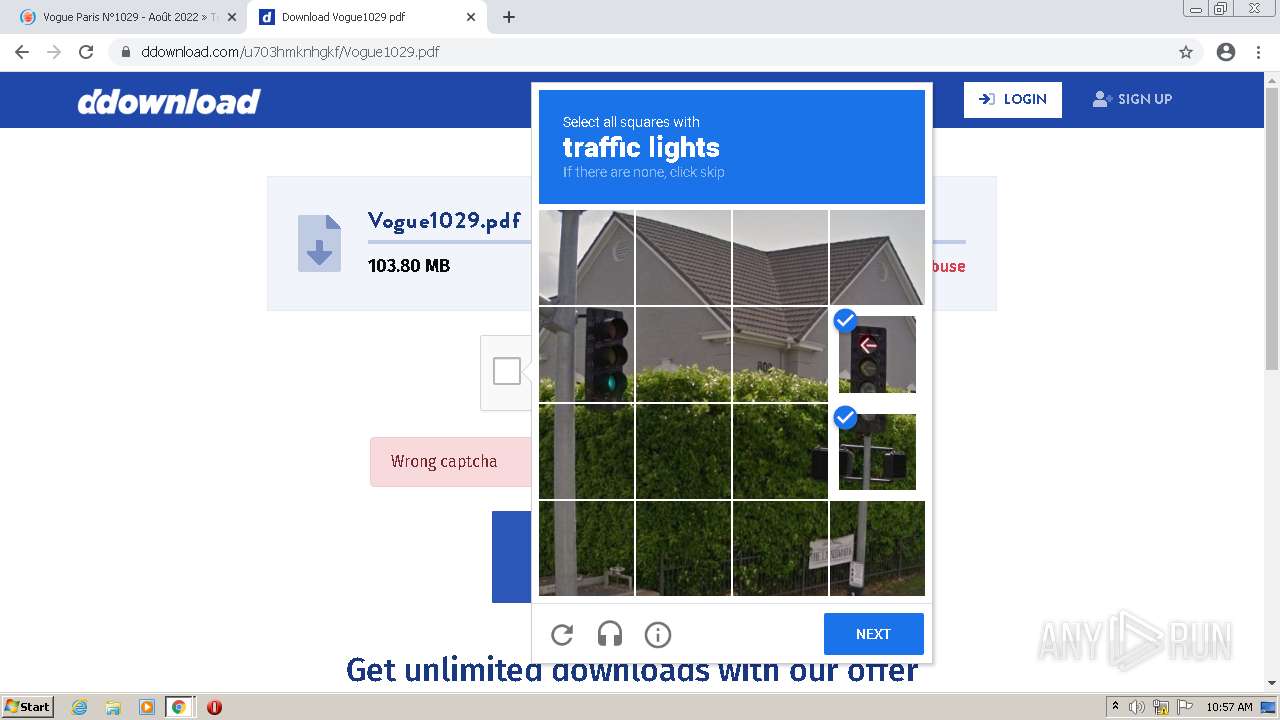Go back to previous page
The height and width of the screenshot is (720, 1280).
(22, 52)
